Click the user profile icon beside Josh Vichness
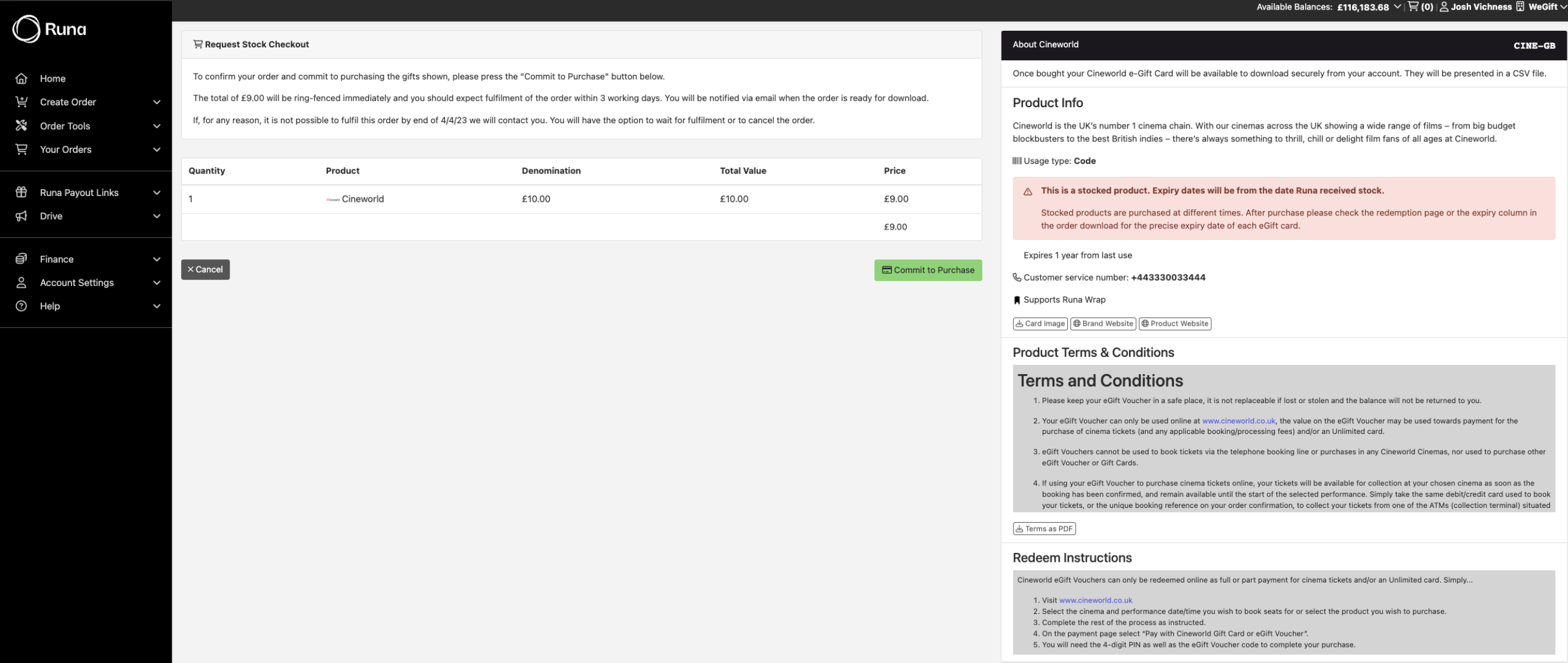This screenshot has height=663, width=1568. pyautogui.click(x=1444, y=7)
